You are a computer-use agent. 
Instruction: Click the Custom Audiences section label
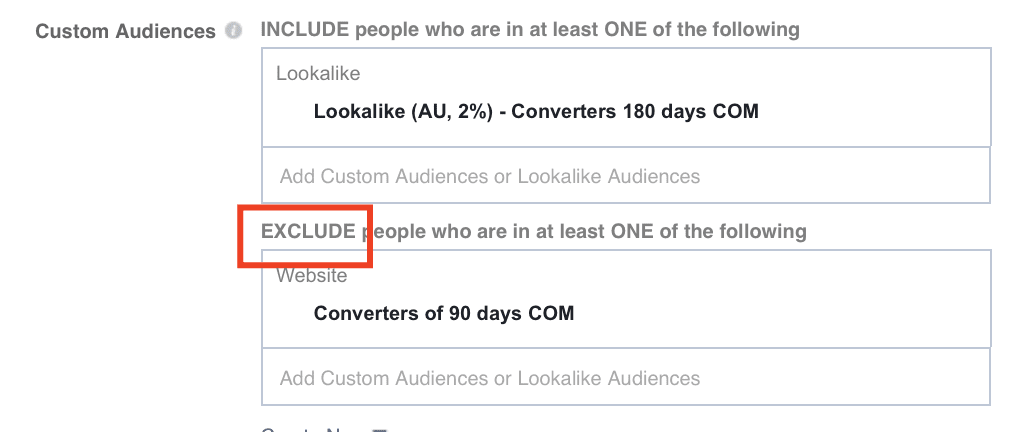[126, 31]
